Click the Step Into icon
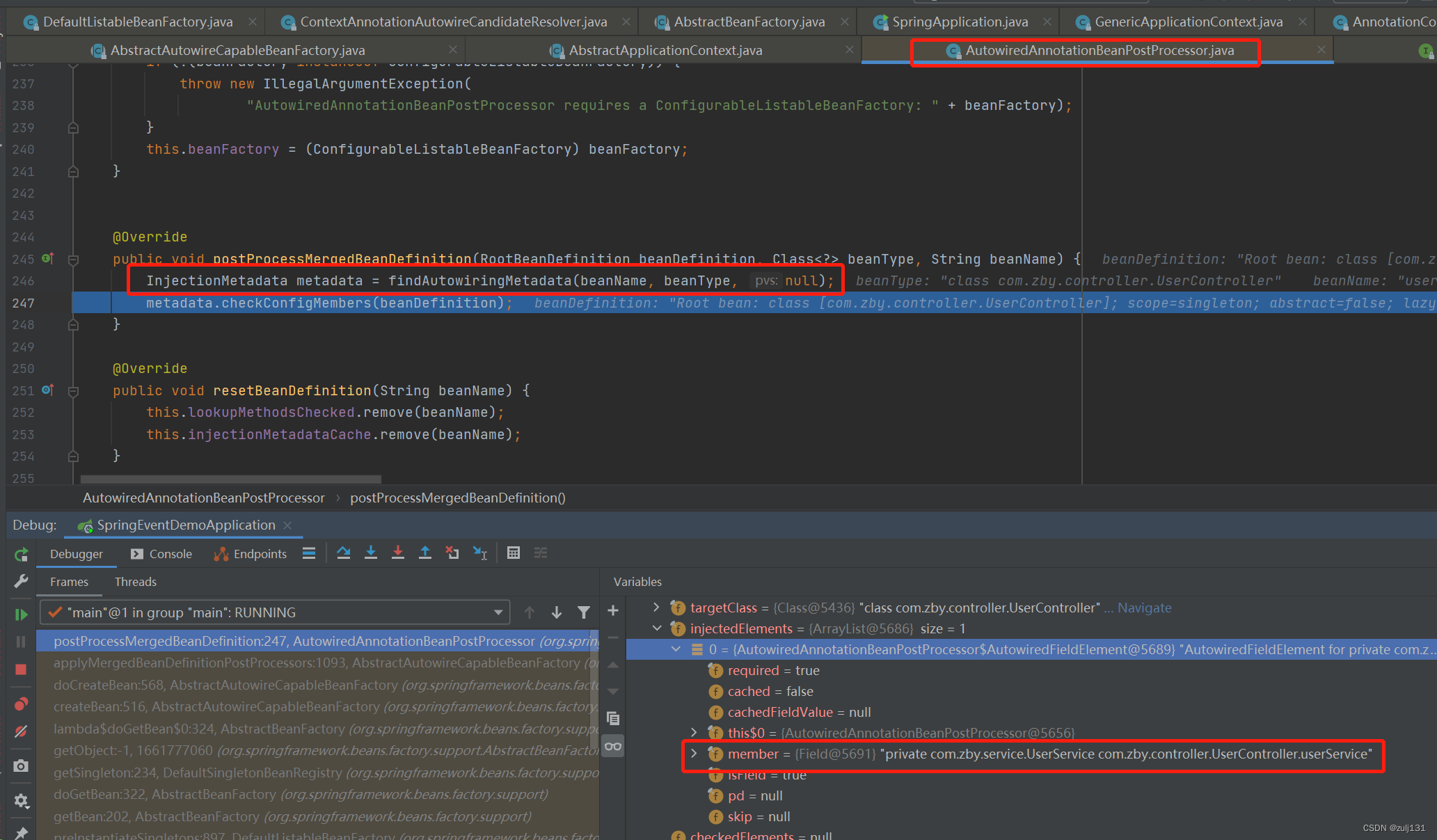Viewport: 1437px width, 840px height. (x=371, y=553)
